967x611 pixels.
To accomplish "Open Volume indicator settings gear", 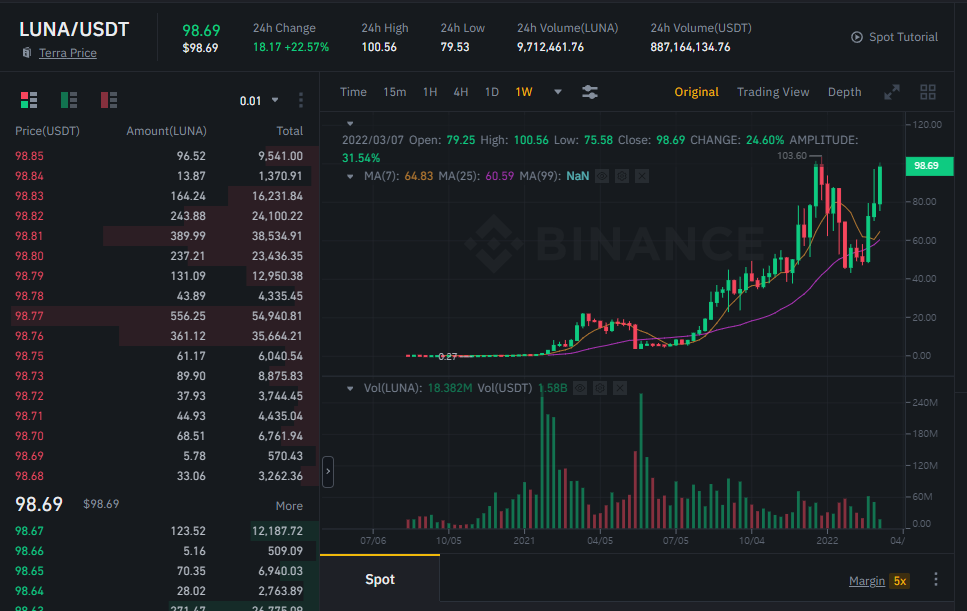I will pos(599,388).
